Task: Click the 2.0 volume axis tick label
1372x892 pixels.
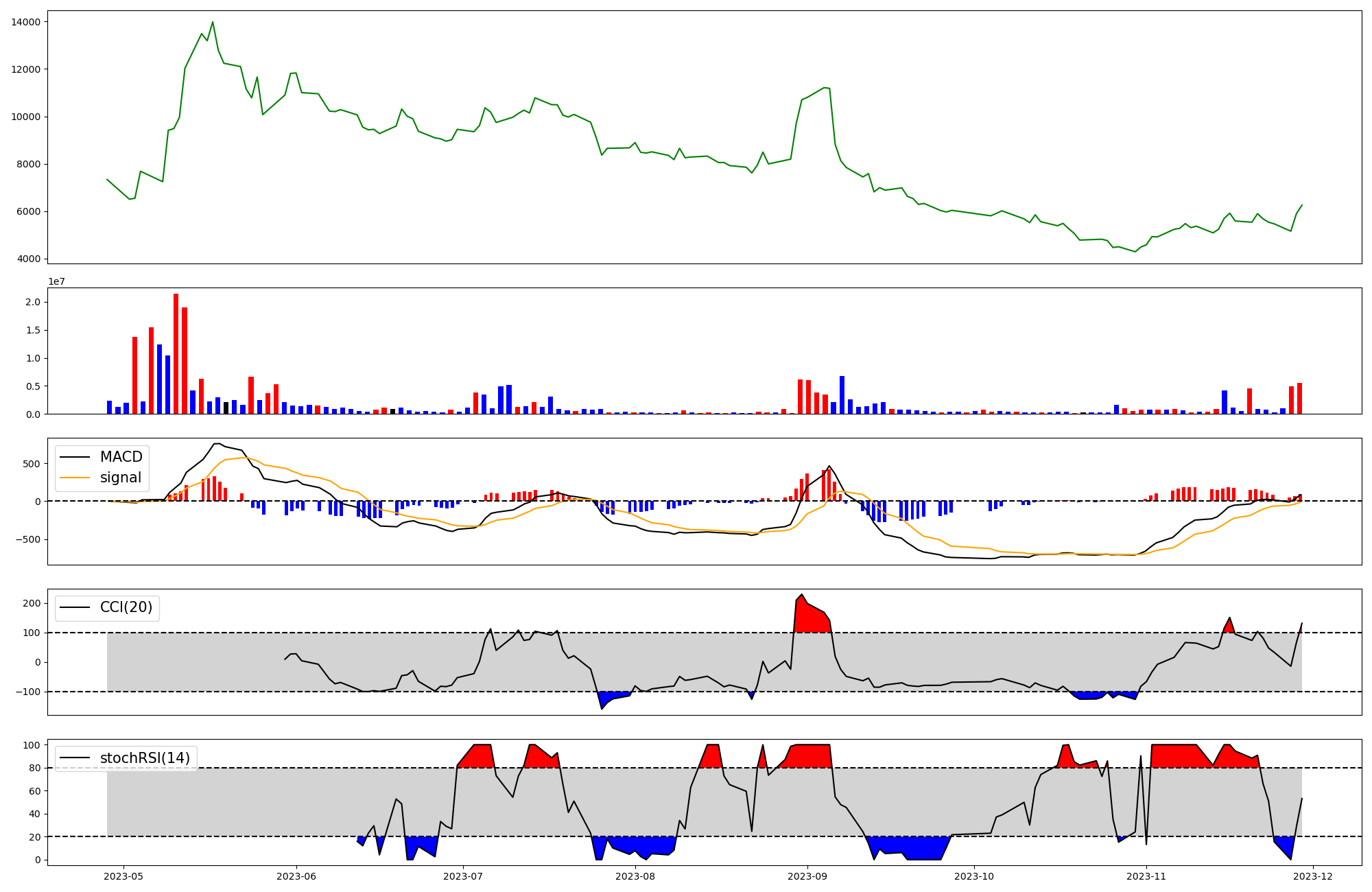Action: coord(32,302)
